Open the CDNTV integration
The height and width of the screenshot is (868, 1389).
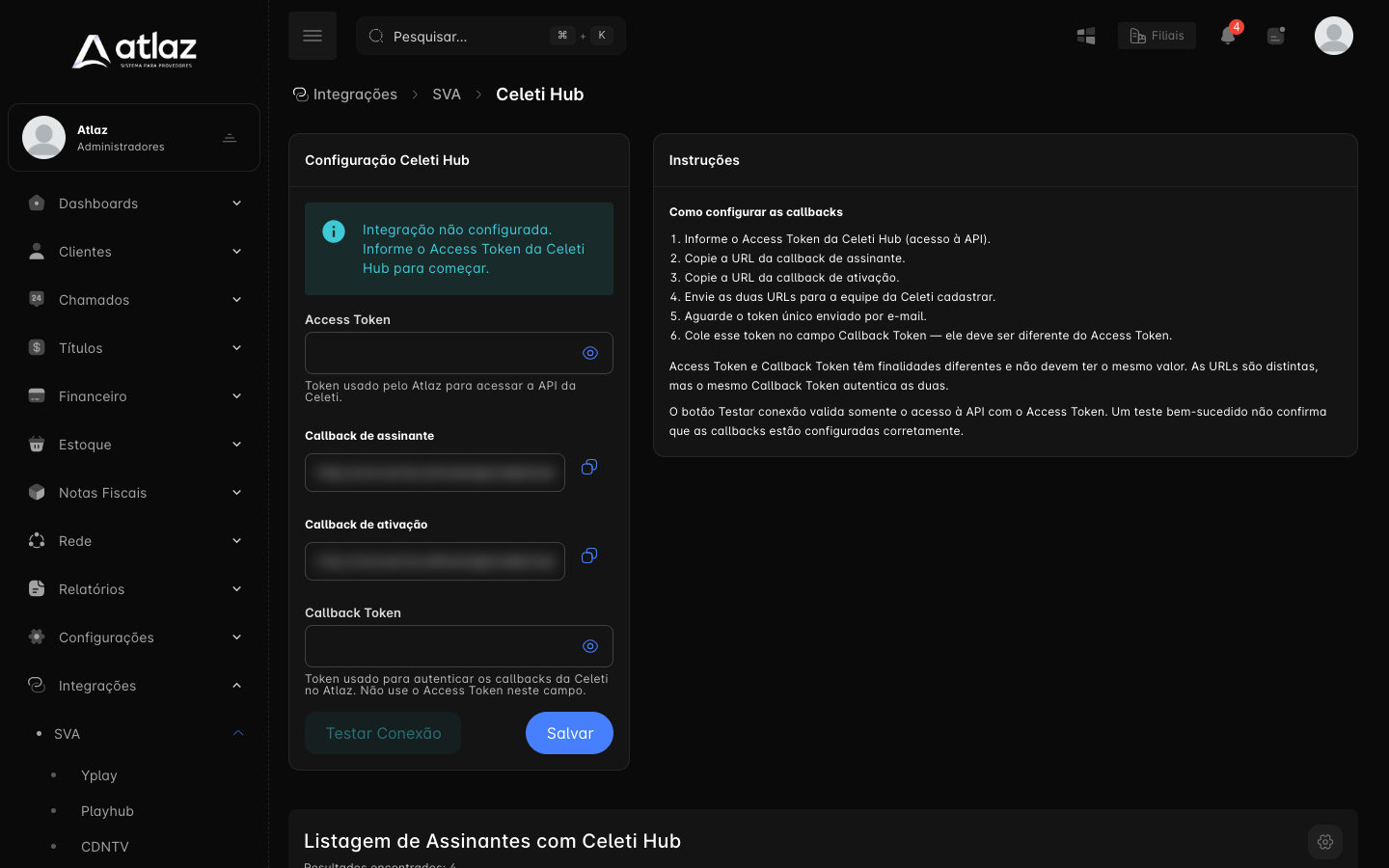click(x=104, y=847)
